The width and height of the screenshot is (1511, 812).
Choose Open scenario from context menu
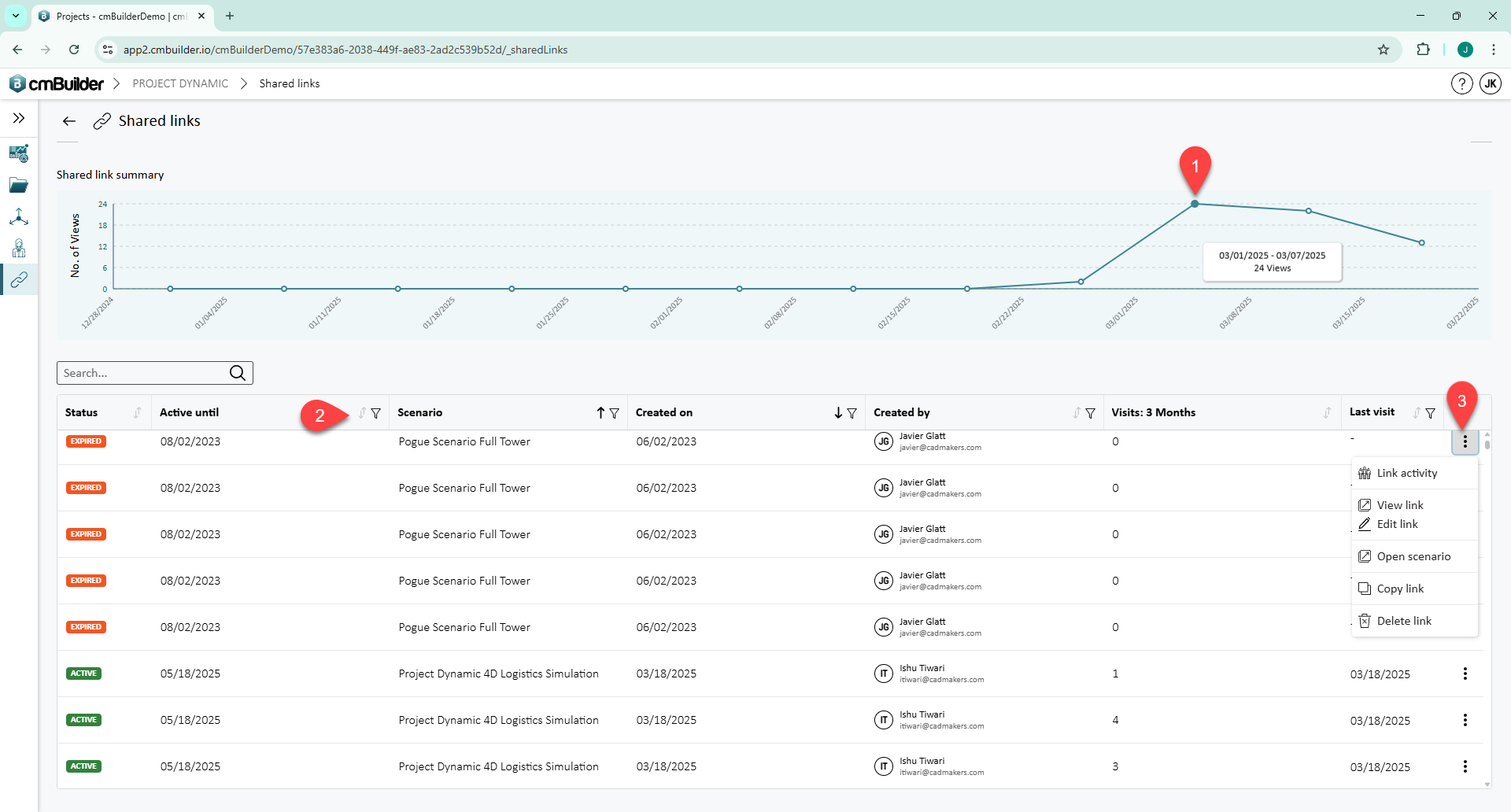[x=1414, y=556]
